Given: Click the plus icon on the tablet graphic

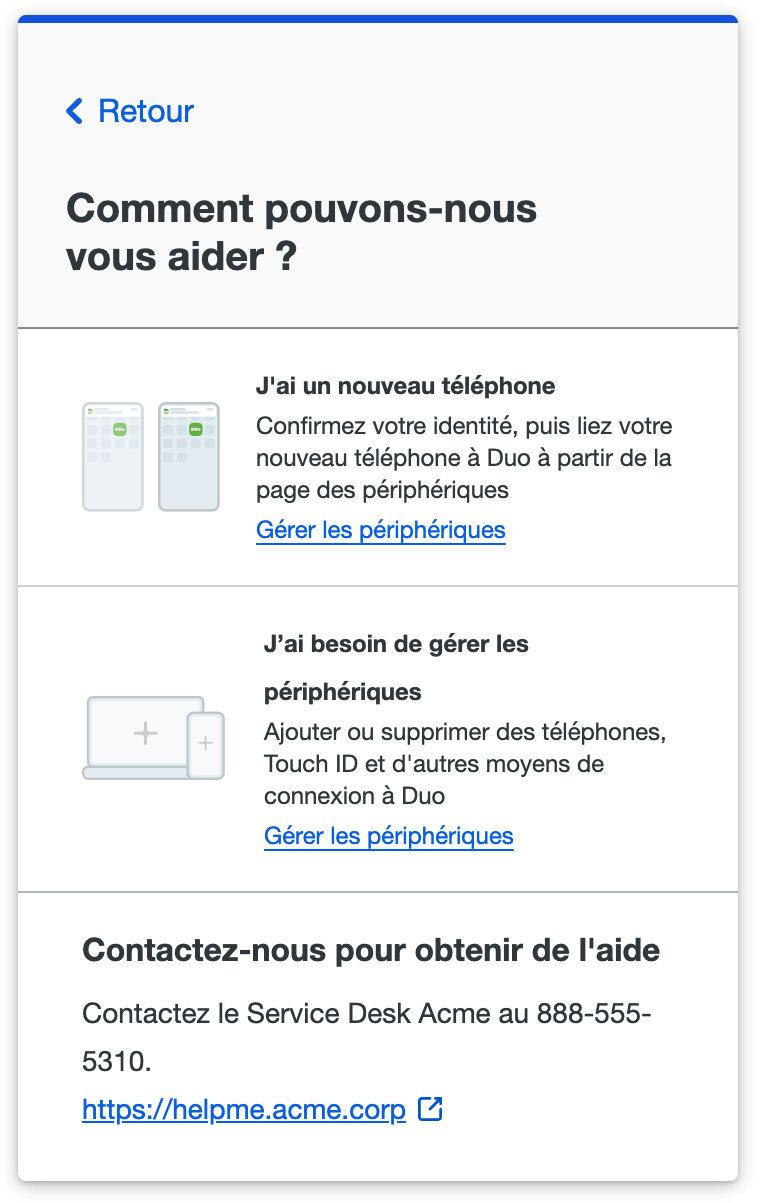Looking at the screenshot, I should [205, 744].
